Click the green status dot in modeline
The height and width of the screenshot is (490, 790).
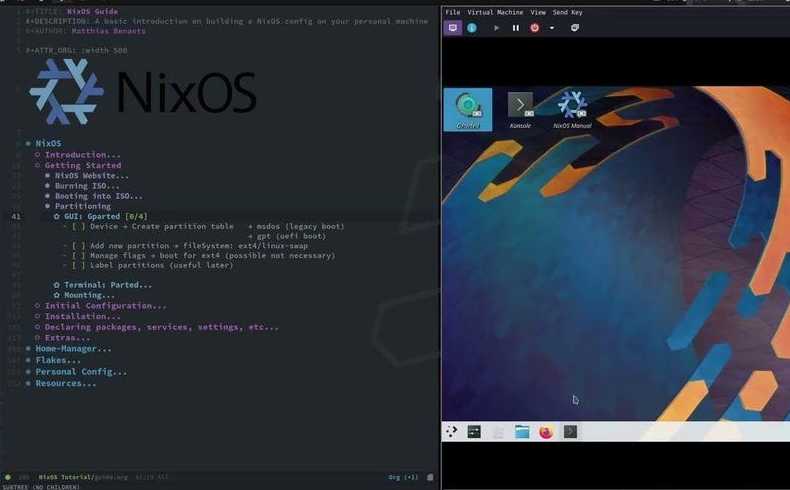pos(8,477)
